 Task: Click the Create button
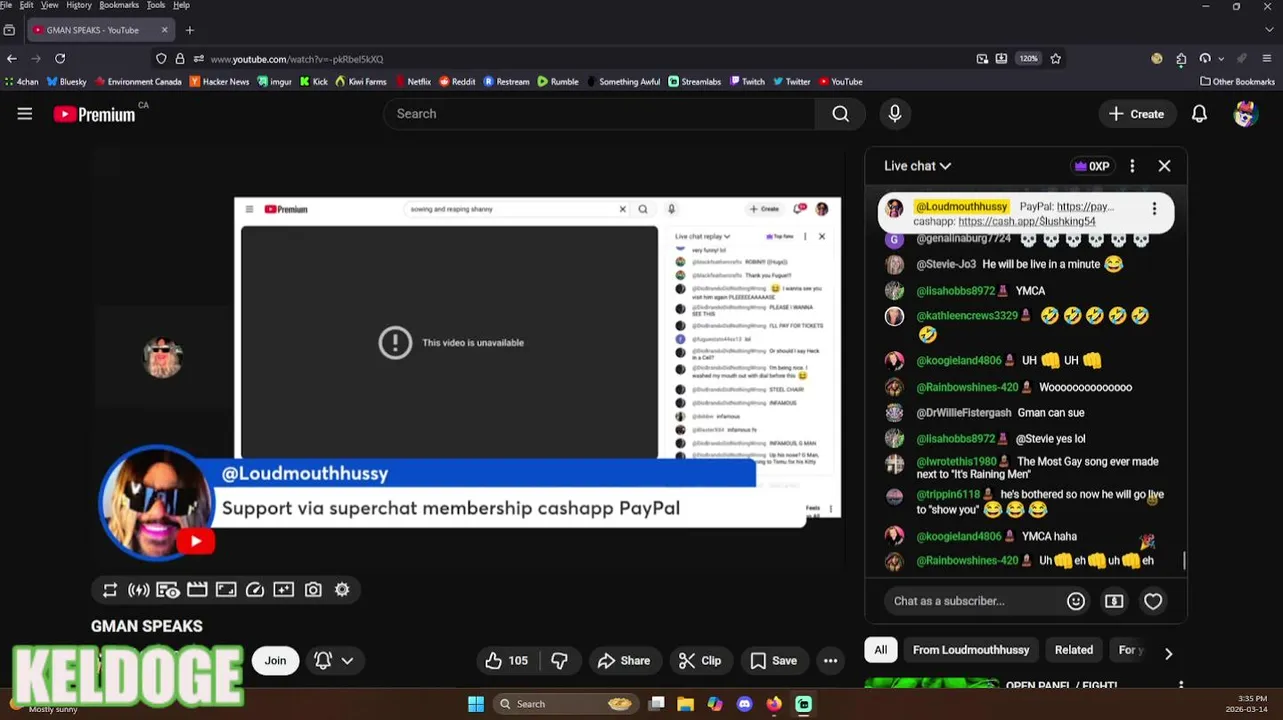point(1136,114)
